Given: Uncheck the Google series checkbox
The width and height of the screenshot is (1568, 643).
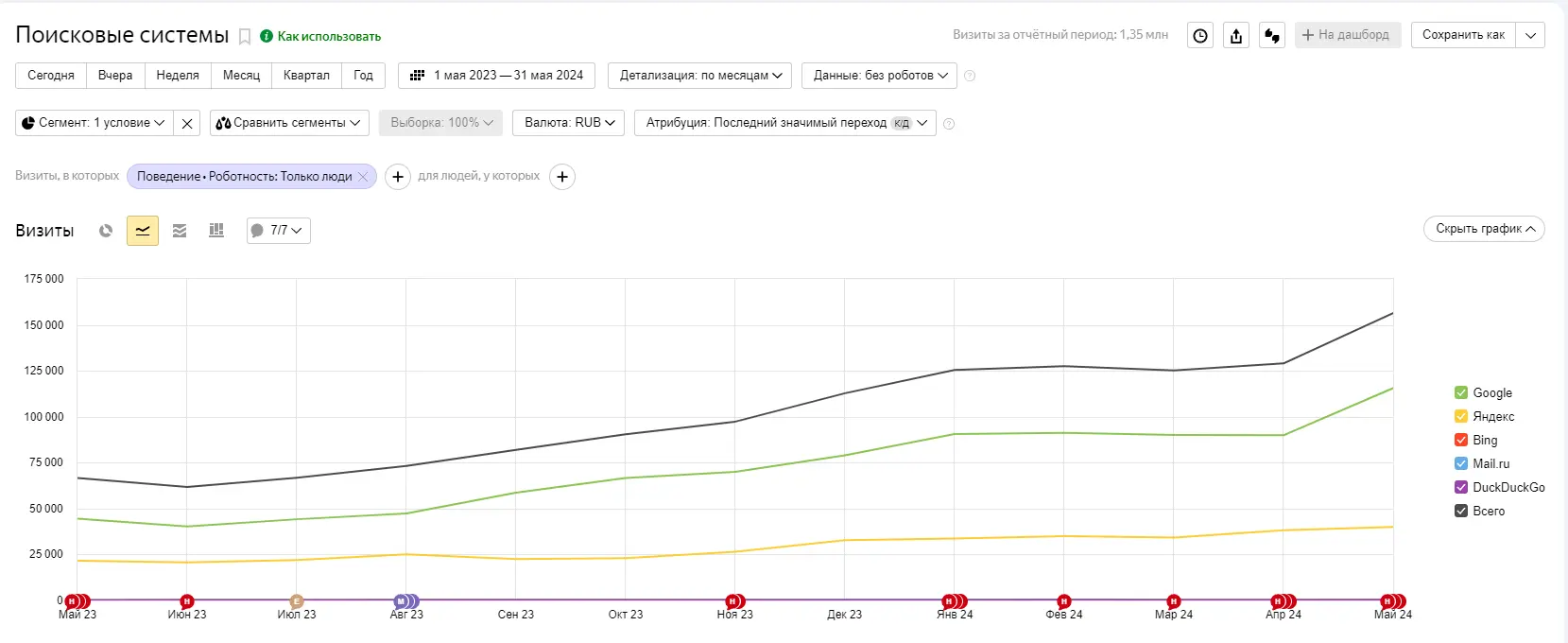Looking at the screenshot, I should tap(1461, 392).
